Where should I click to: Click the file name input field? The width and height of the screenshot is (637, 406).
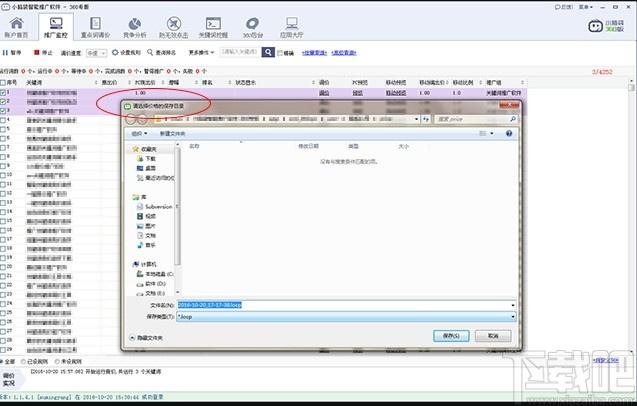[346, 305]
